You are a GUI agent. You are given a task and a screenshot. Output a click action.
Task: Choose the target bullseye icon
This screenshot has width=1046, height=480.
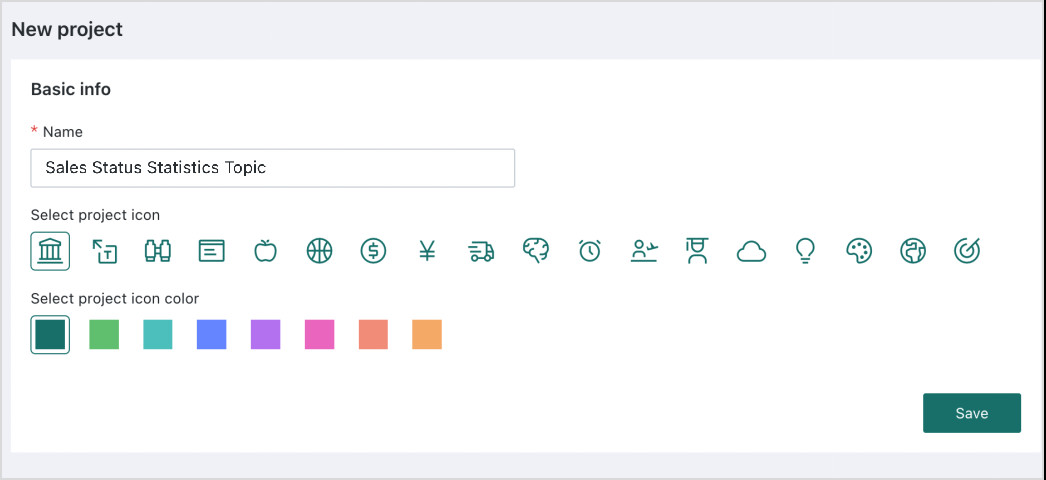coord(967,251)
